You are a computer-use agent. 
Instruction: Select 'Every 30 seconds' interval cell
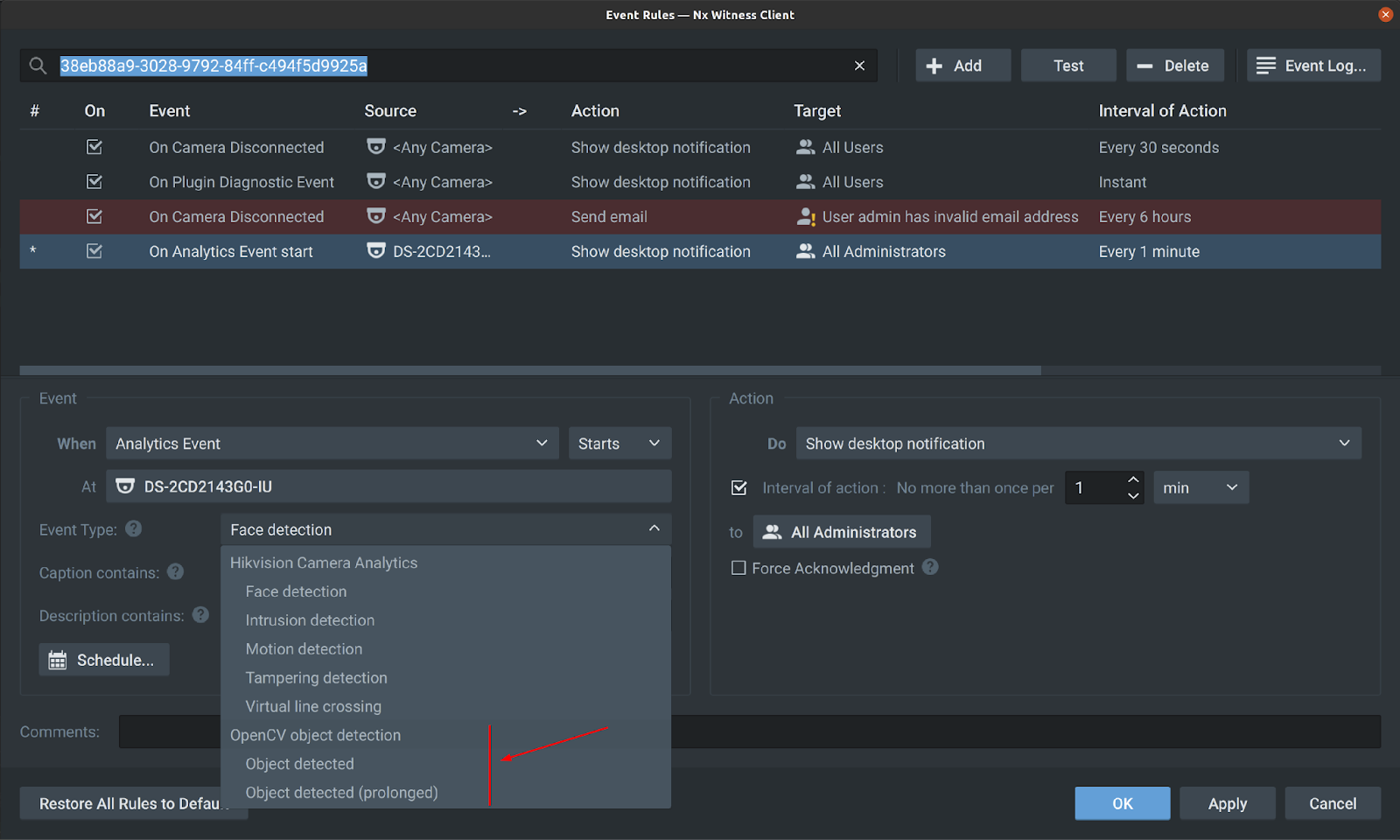point(1158,147)
